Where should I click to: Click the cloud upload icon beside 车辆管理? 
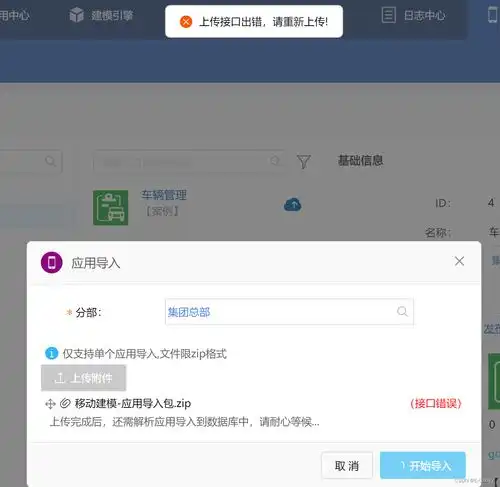(293, 205)
